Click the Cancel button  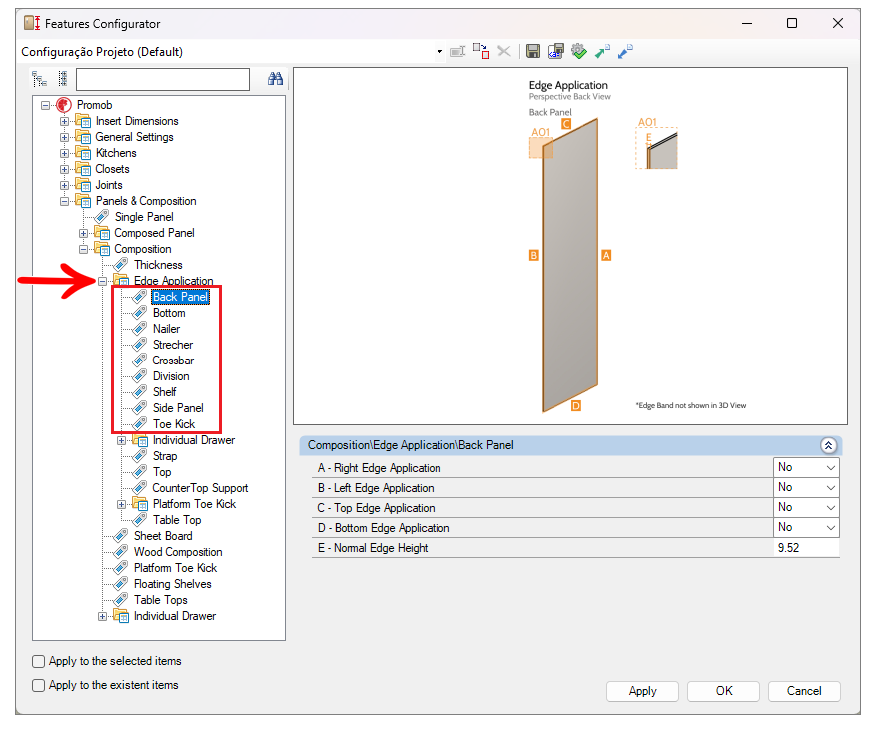pos(804,691)
